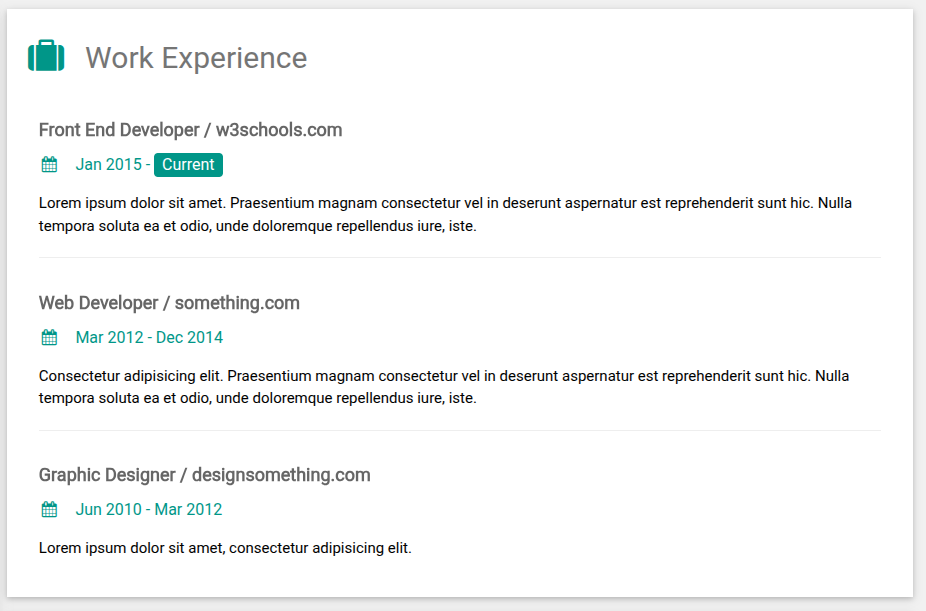Click the divider line below Web Developer entry
Image resolution: width=926 pixels, height=611 pixels.
[x=459, y=431]
